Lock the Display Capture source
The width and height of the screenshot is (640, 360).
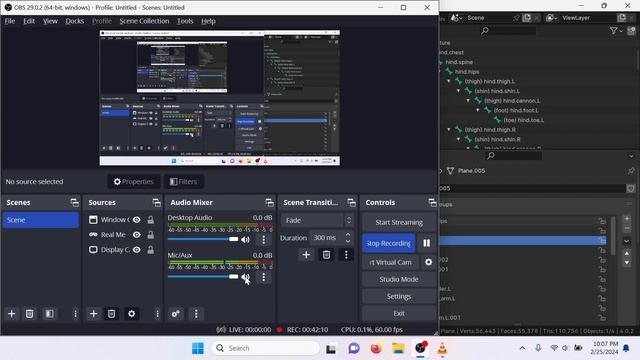click(x=151, y=249)
